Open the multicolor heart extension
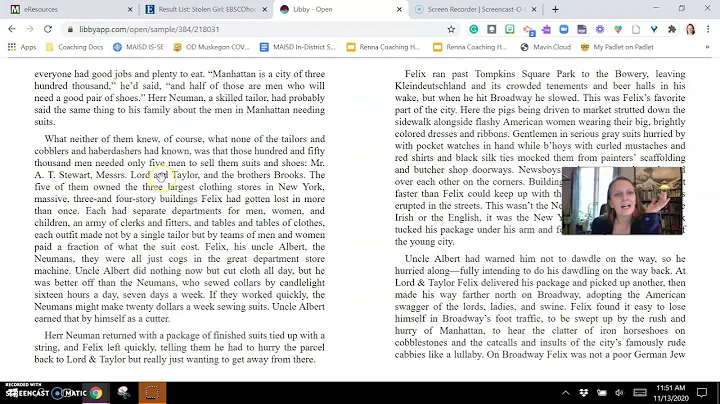The height and width of the screenshot is (404, 720). pyautogui.click(x=618, y=29)
